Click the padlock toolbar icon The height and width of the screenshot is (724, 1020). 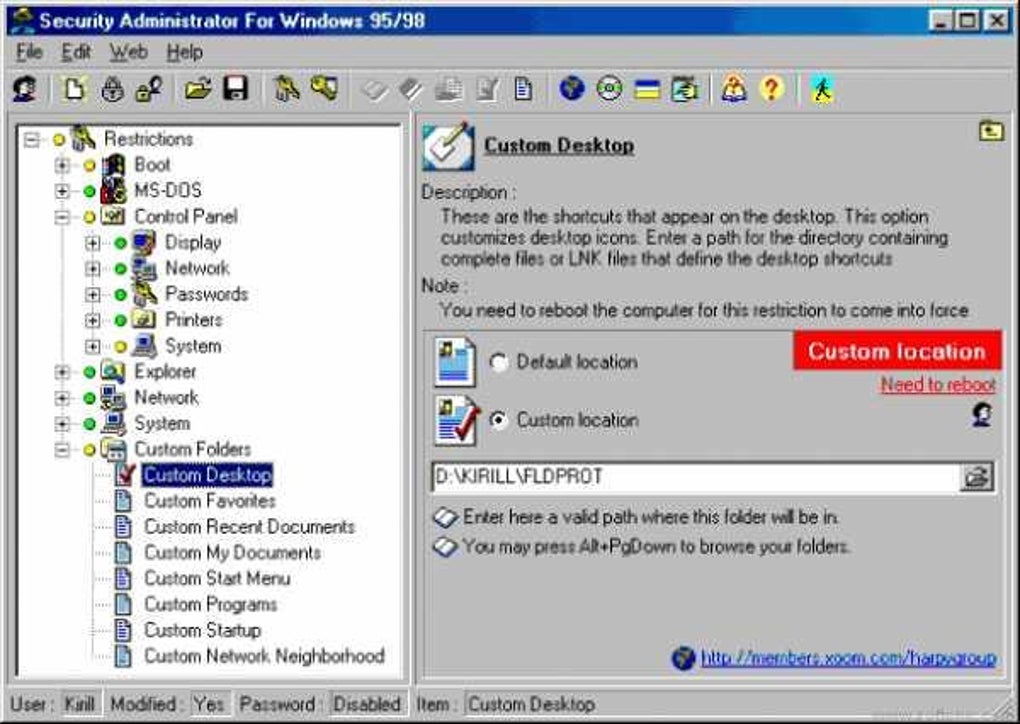tap(111, 89)
